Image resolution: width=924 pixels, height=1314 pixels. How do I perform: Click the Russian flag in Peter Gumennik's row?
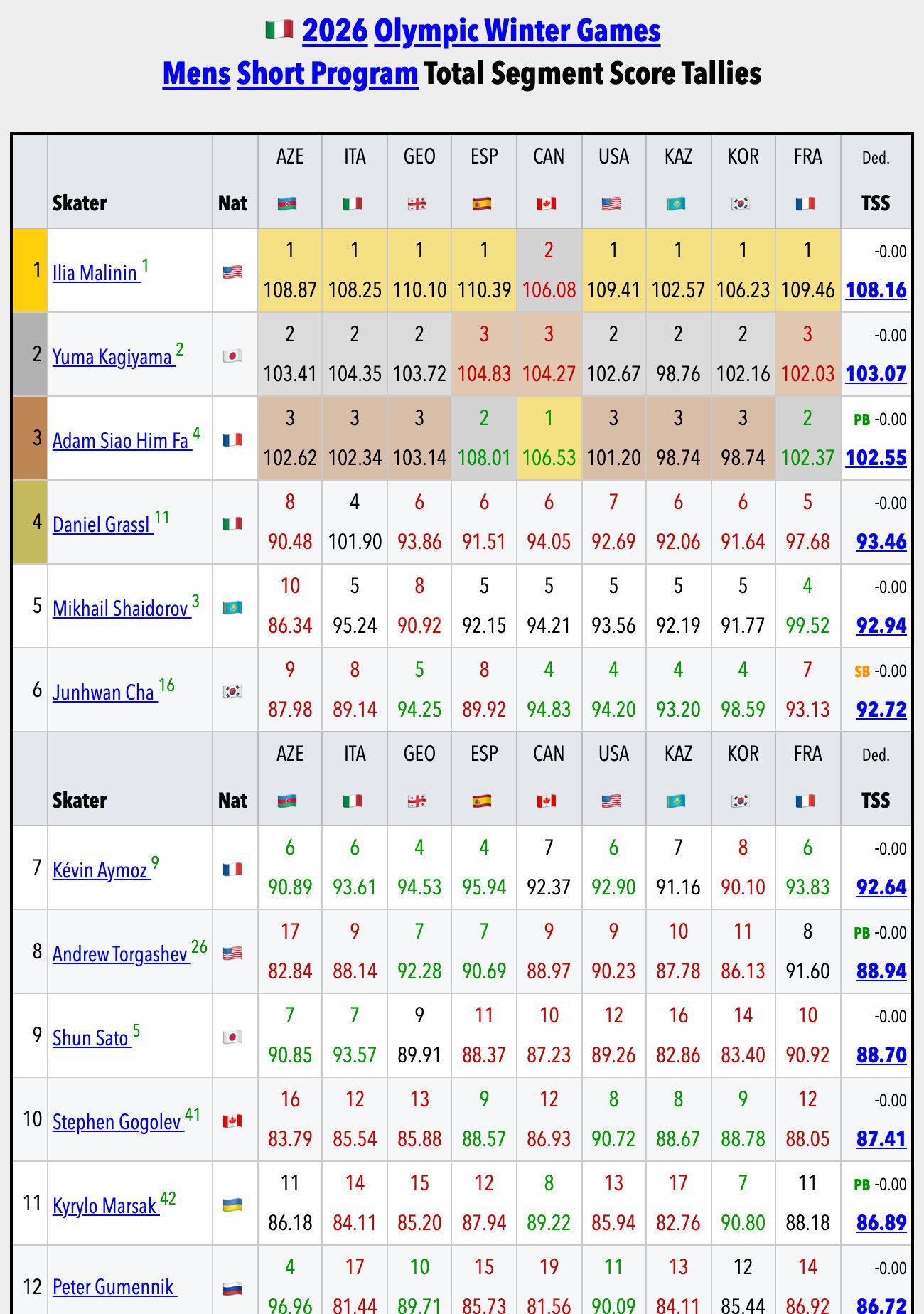[232, 1288]
